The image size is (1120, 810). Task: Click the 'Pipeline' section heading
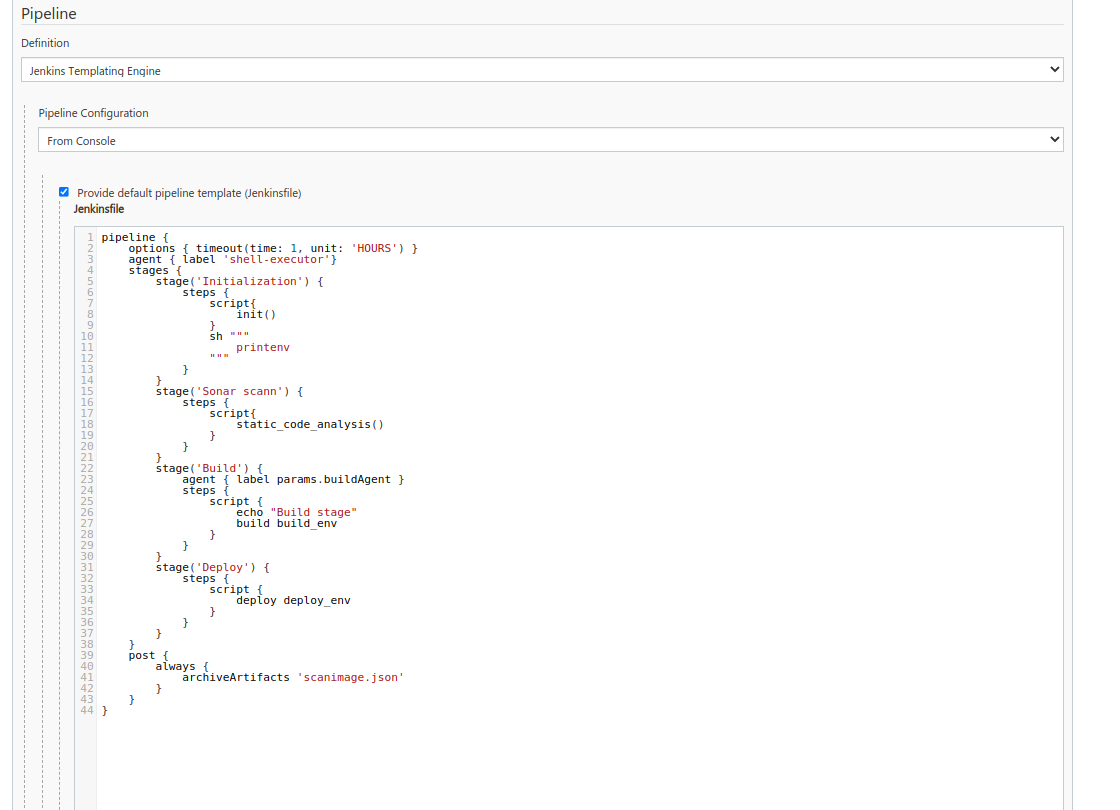click(48, 13)
